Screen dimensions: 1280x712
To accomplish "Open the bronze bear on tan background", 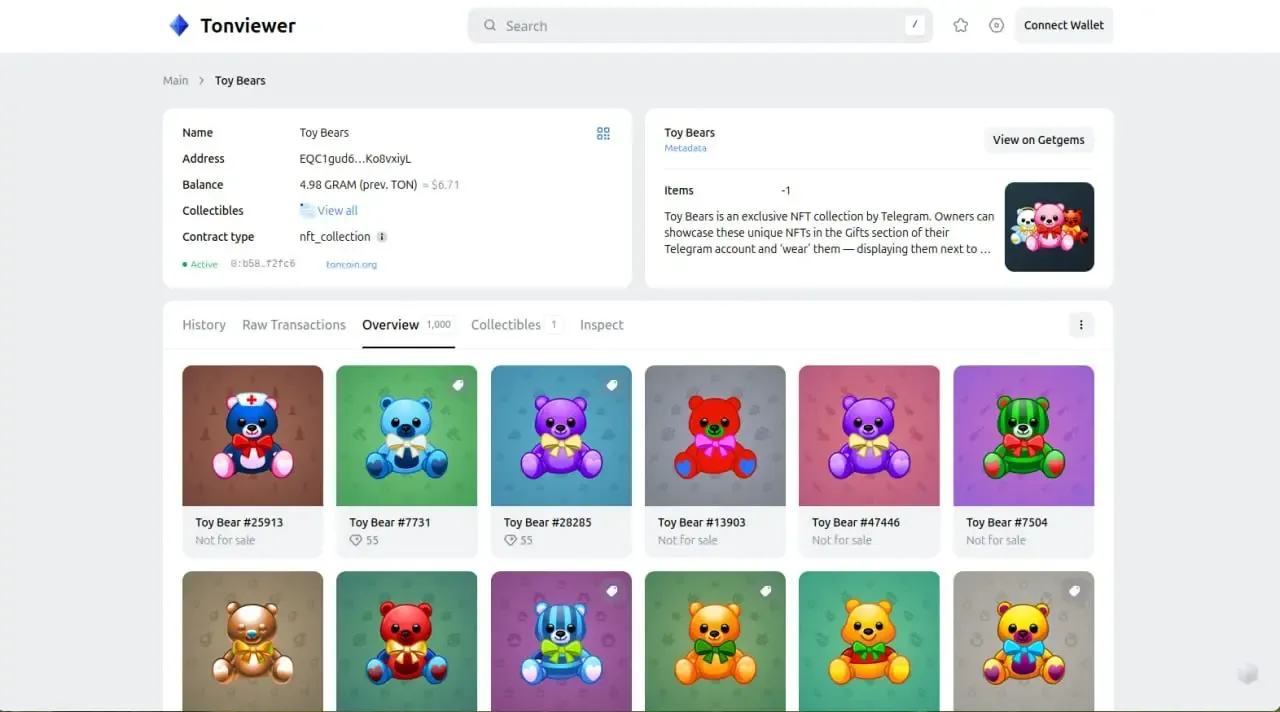I will pos(253,641).
